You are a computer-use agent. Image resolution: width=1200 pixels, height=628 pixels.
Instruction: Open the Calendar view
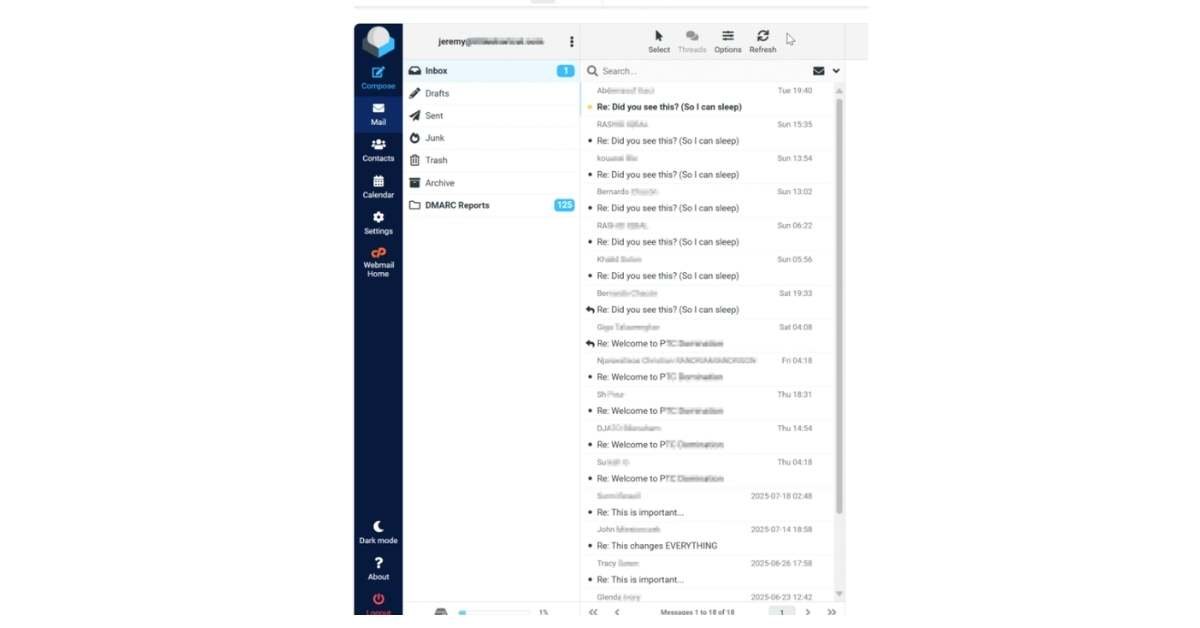378,187
